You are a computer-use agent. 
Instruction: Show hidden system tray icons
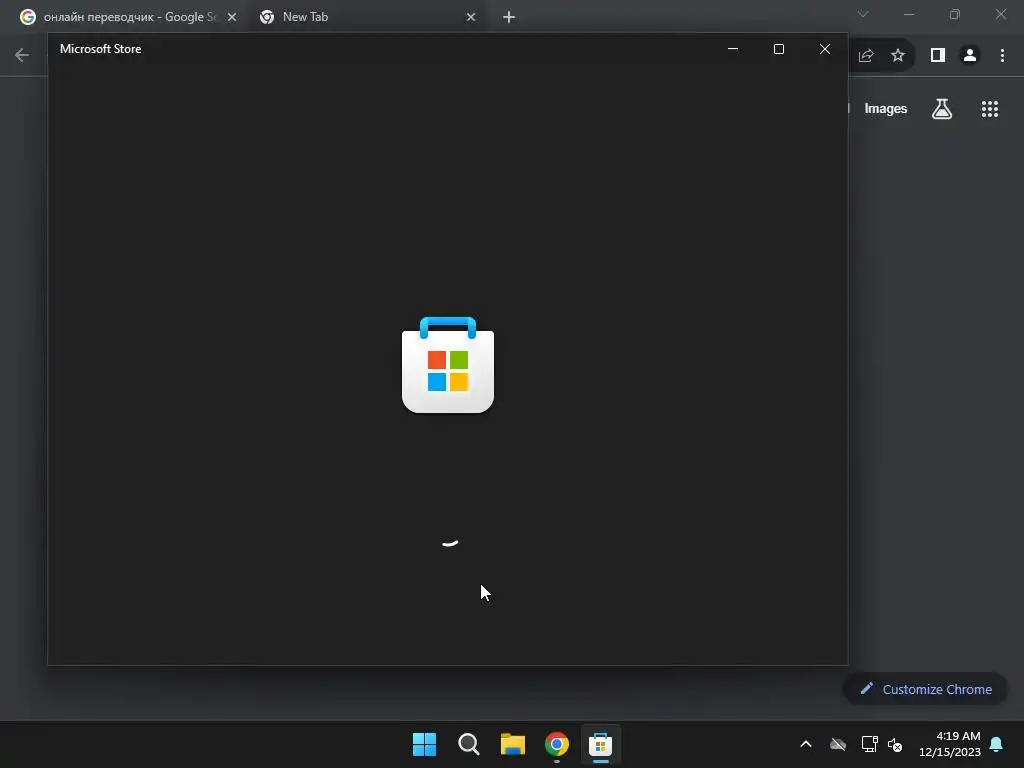pos(806,744)
